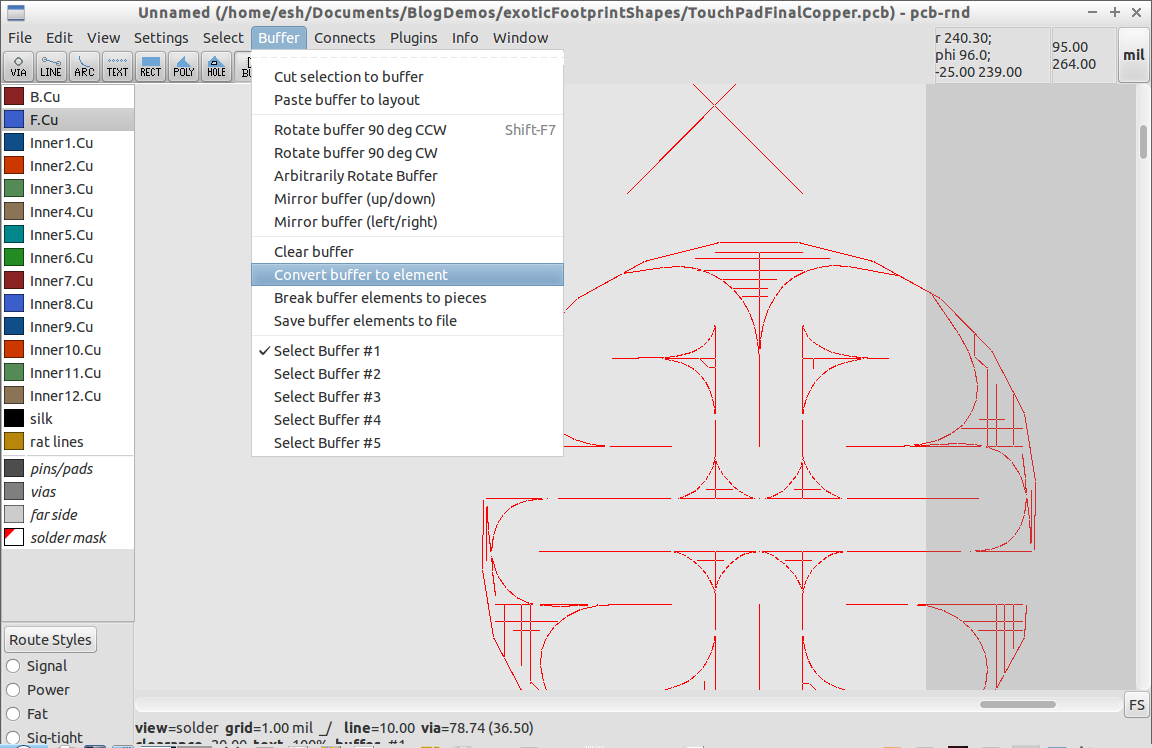Select the VIA placement tool
Image resolution: width=1152 pixels, height=748 pixels.
coord(18,67)
